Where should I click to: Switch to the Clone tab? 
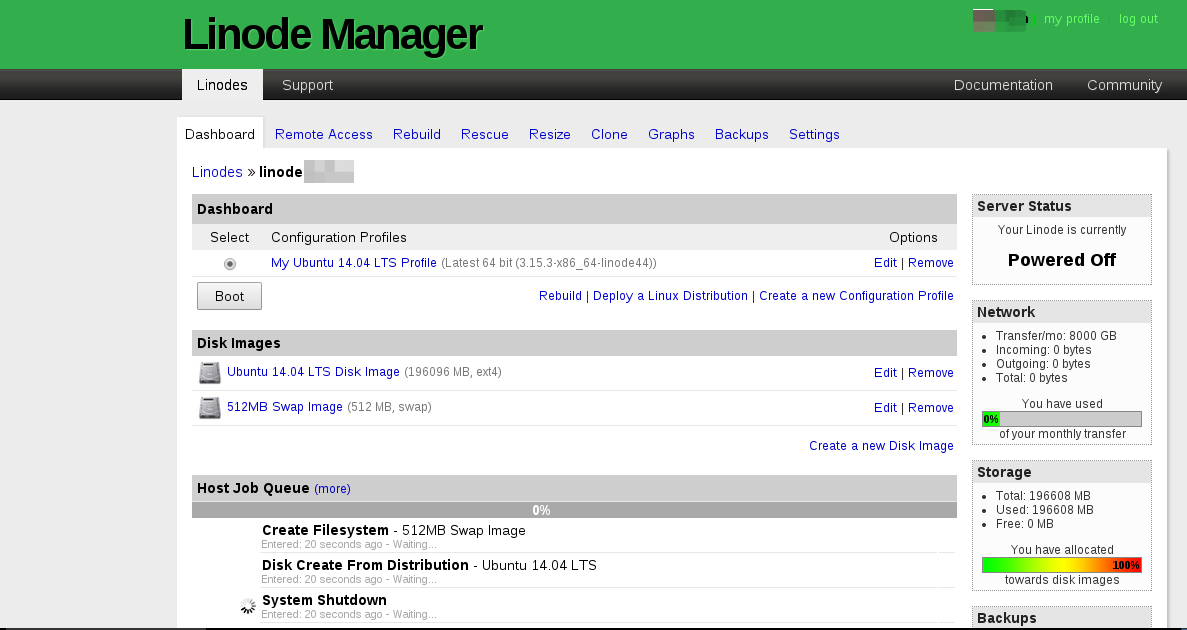click(609, 134)
